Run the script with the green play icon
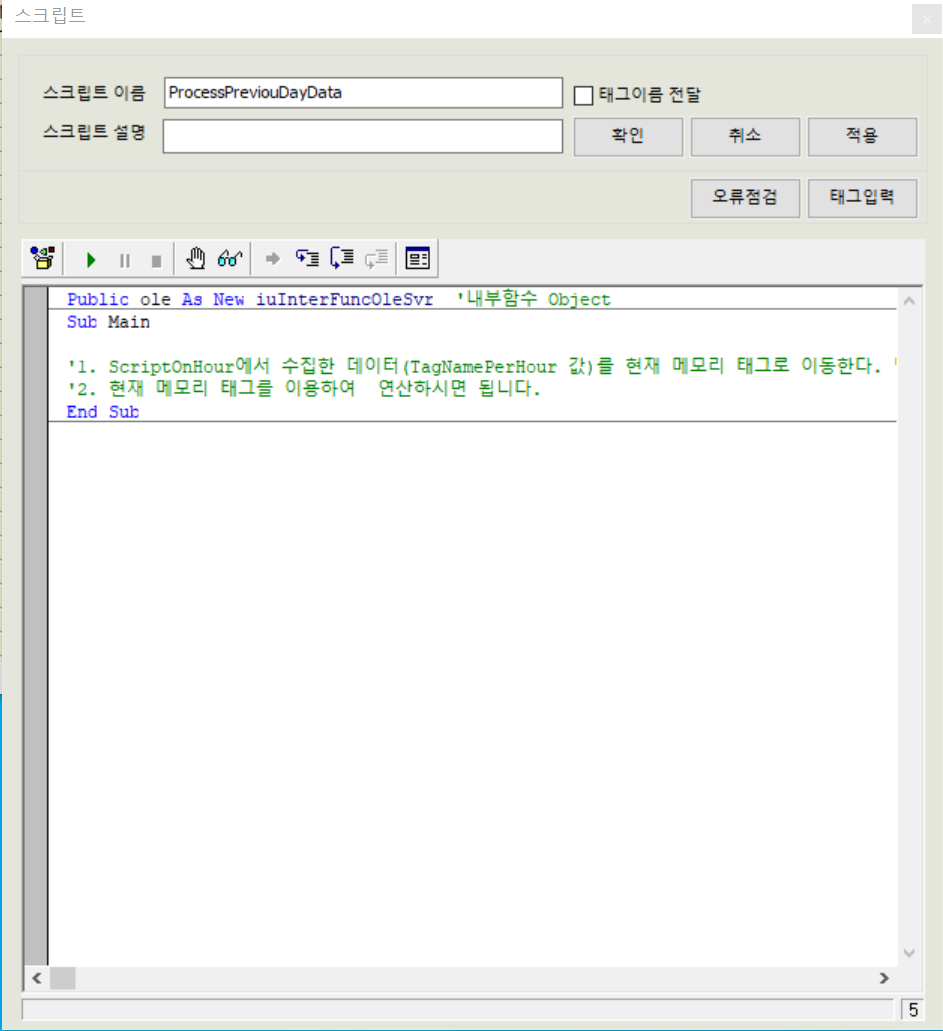 [90, 259]
